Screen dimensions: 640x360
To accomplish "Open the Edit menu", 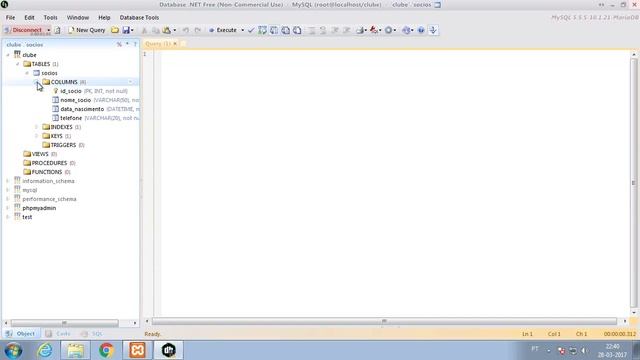I will click(29, 18).
